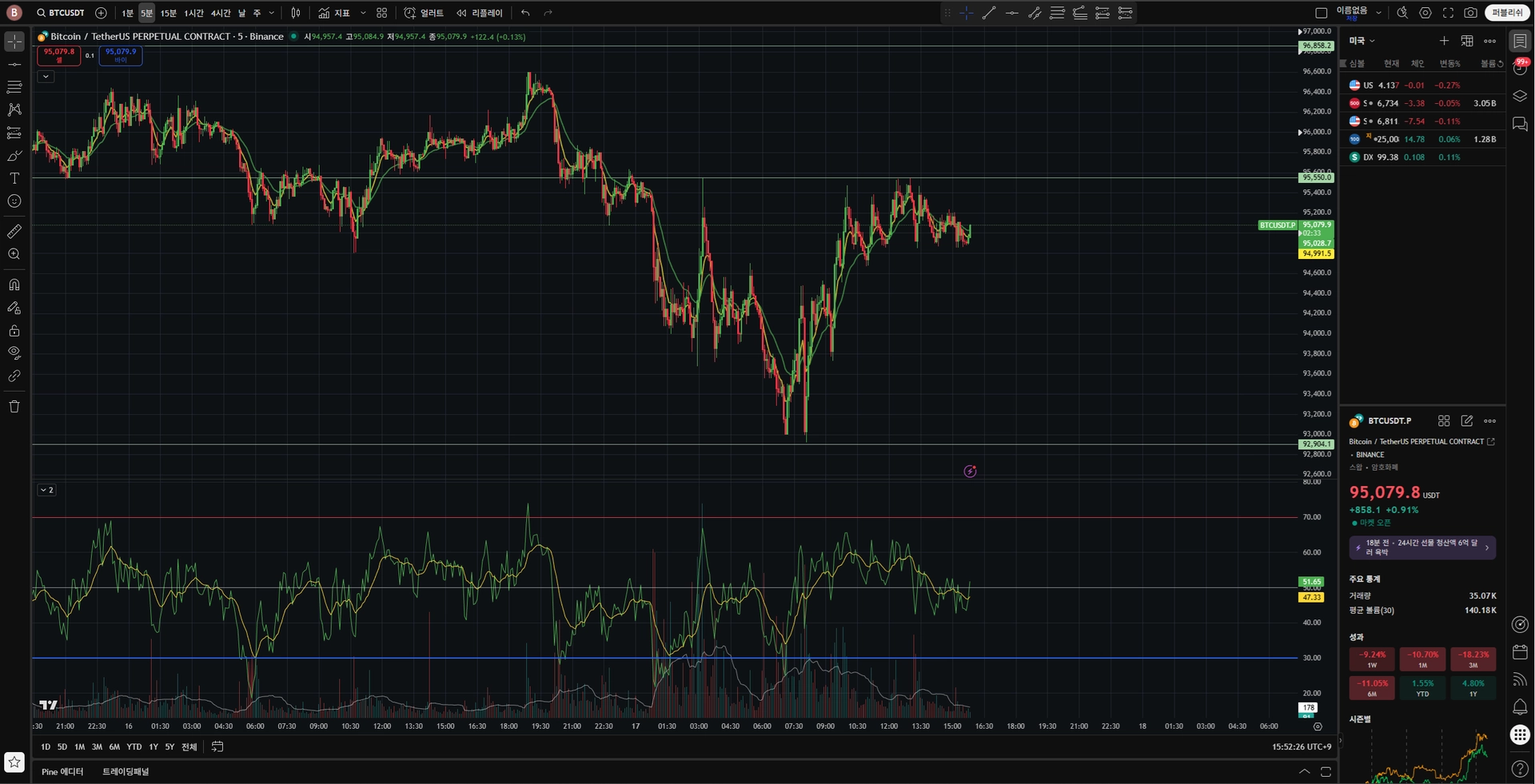The image size is (1535, 784).
Task: Enter fullscreen chart mode
Action: click(1448, 13)
